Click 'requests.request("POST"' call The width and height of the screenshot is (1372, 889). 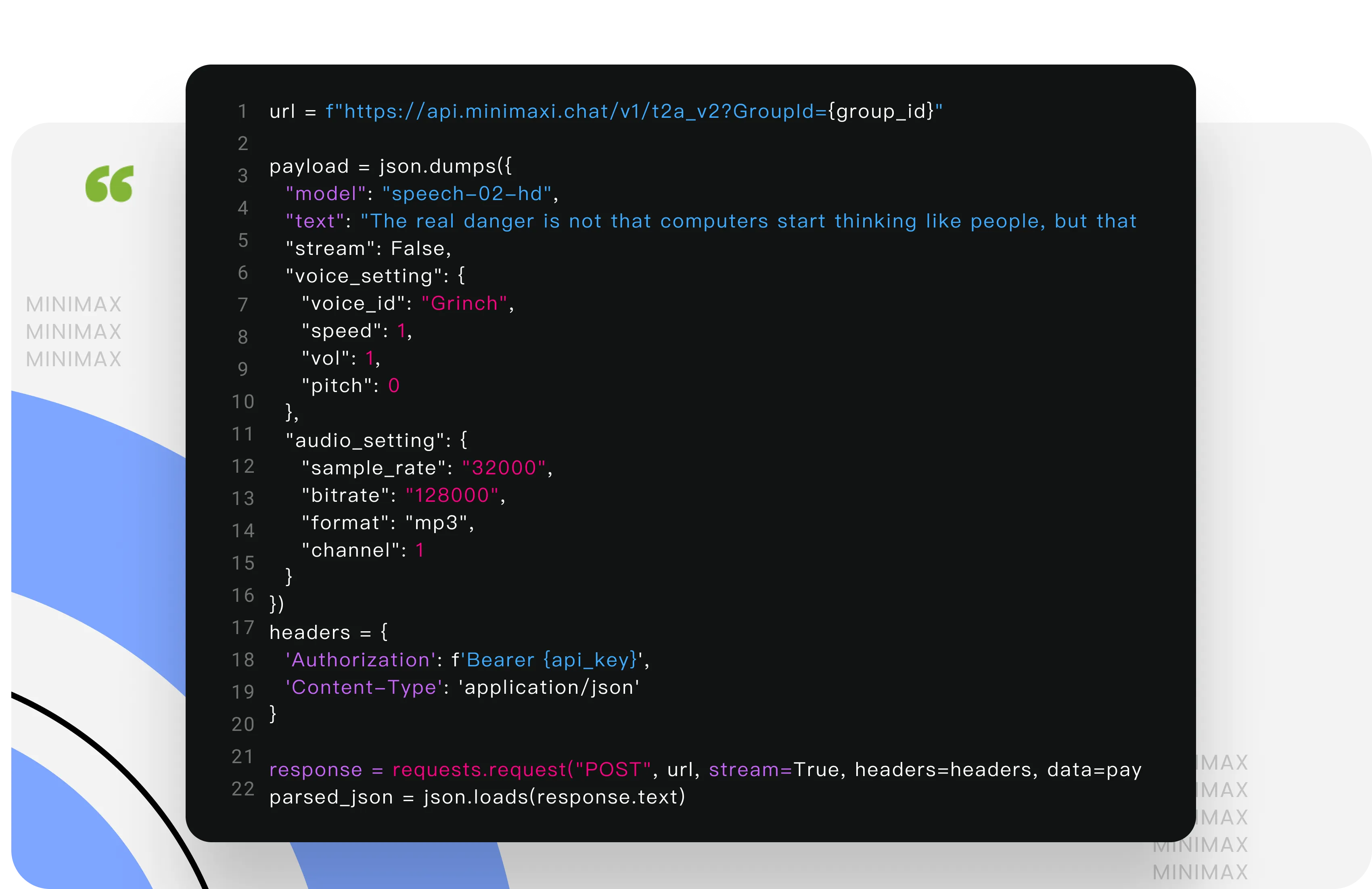[522, 770]
